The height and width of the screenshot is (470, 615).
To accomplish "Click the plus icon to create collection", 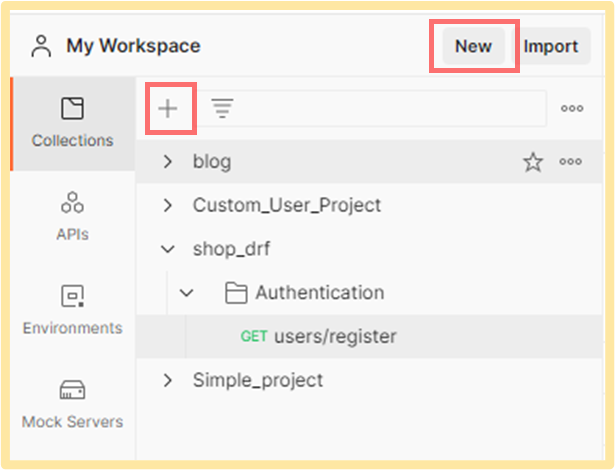I will 168,109.
